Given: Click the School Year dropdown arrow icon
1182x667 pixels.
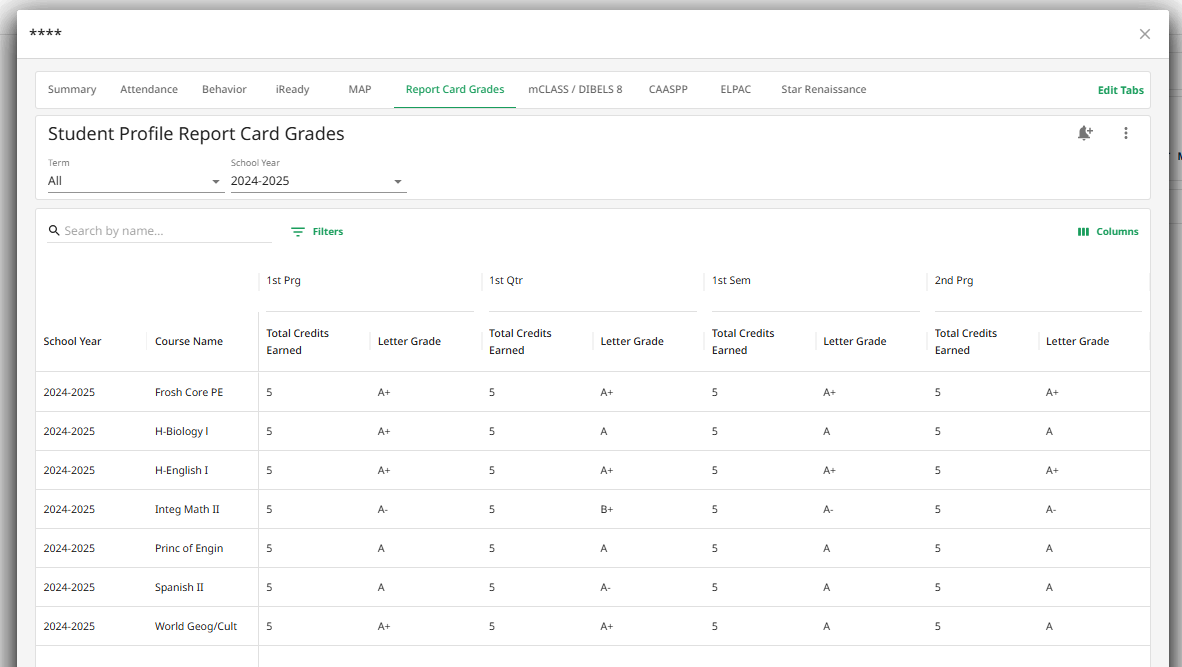Looking at the screenshot, I should (x=398, y=181).
